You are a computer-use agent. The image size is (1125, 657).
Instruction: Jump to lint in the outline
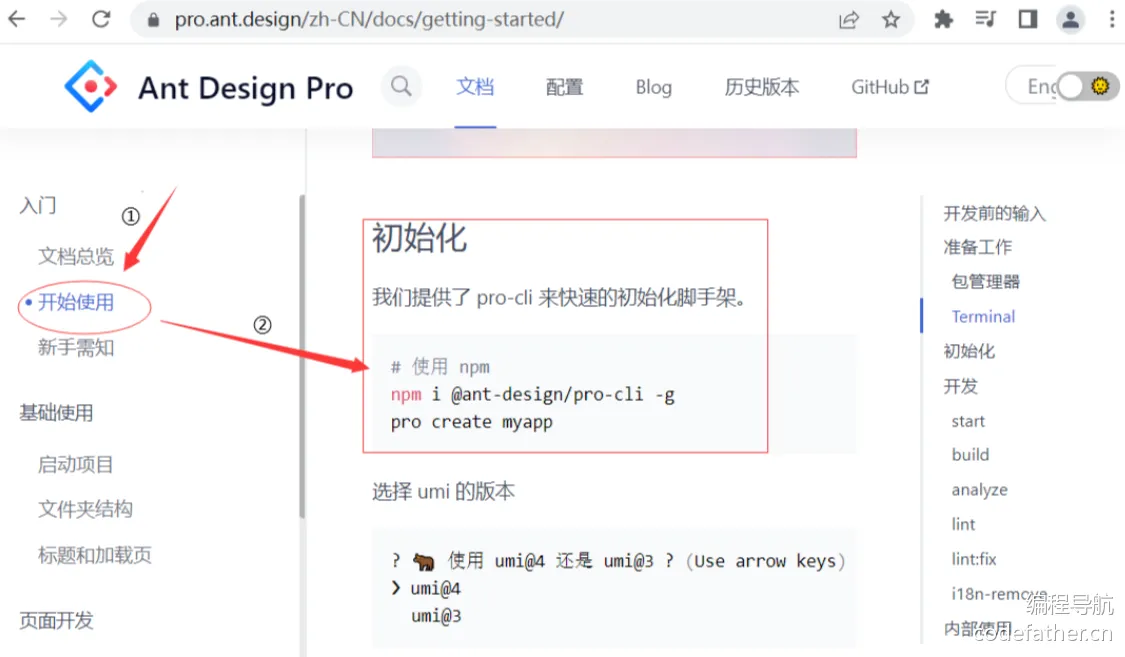tap(963, 524)
